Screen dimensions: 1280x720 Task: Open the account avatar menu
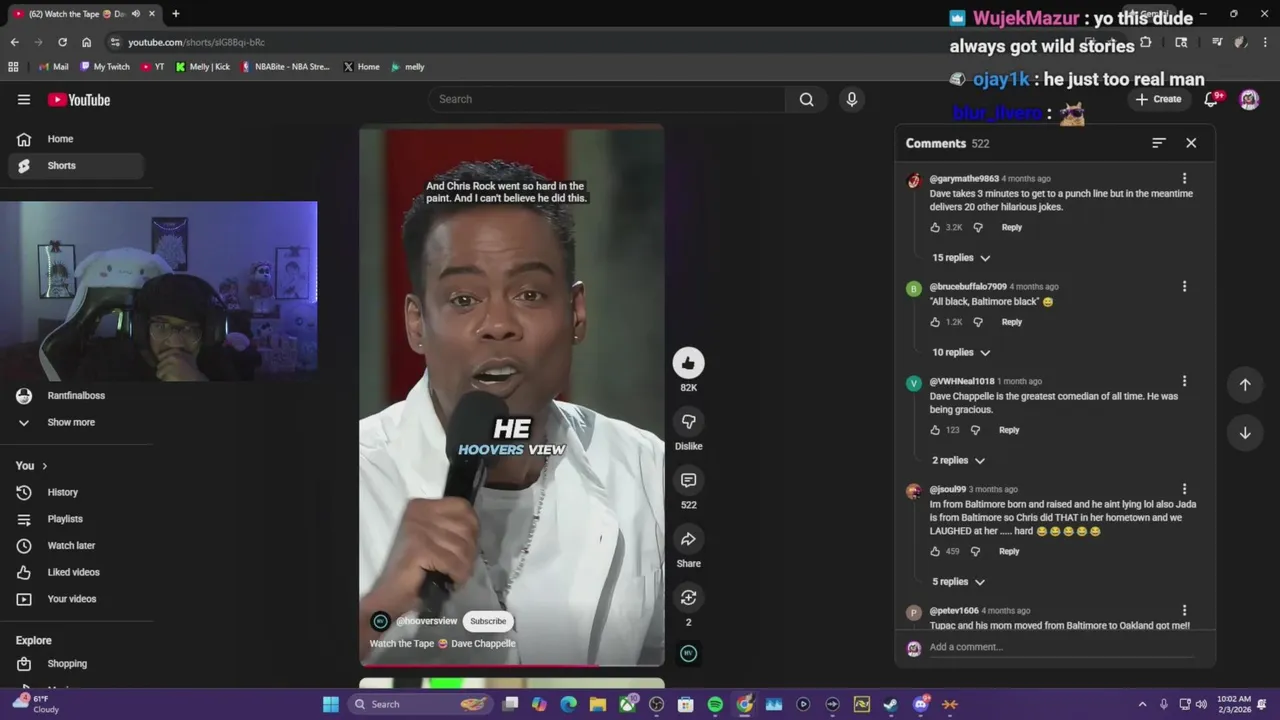pyautogui.click(x=1249, y=99)
